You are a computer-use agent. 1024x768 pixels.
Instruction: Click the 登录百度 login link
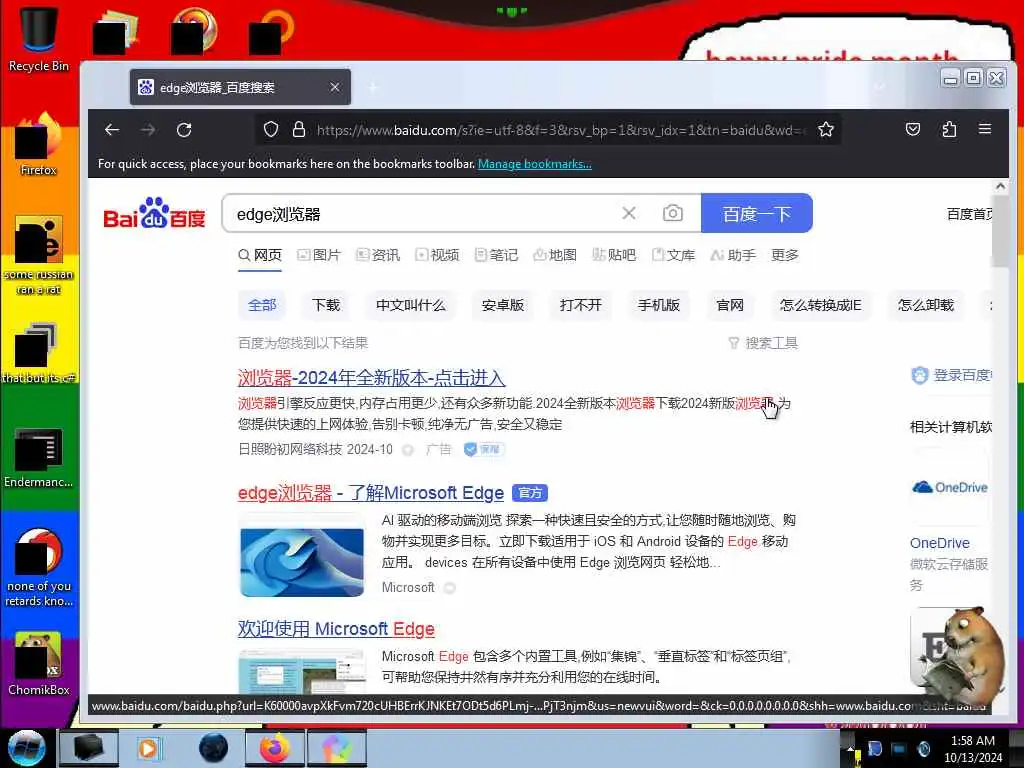coord(953,375)
